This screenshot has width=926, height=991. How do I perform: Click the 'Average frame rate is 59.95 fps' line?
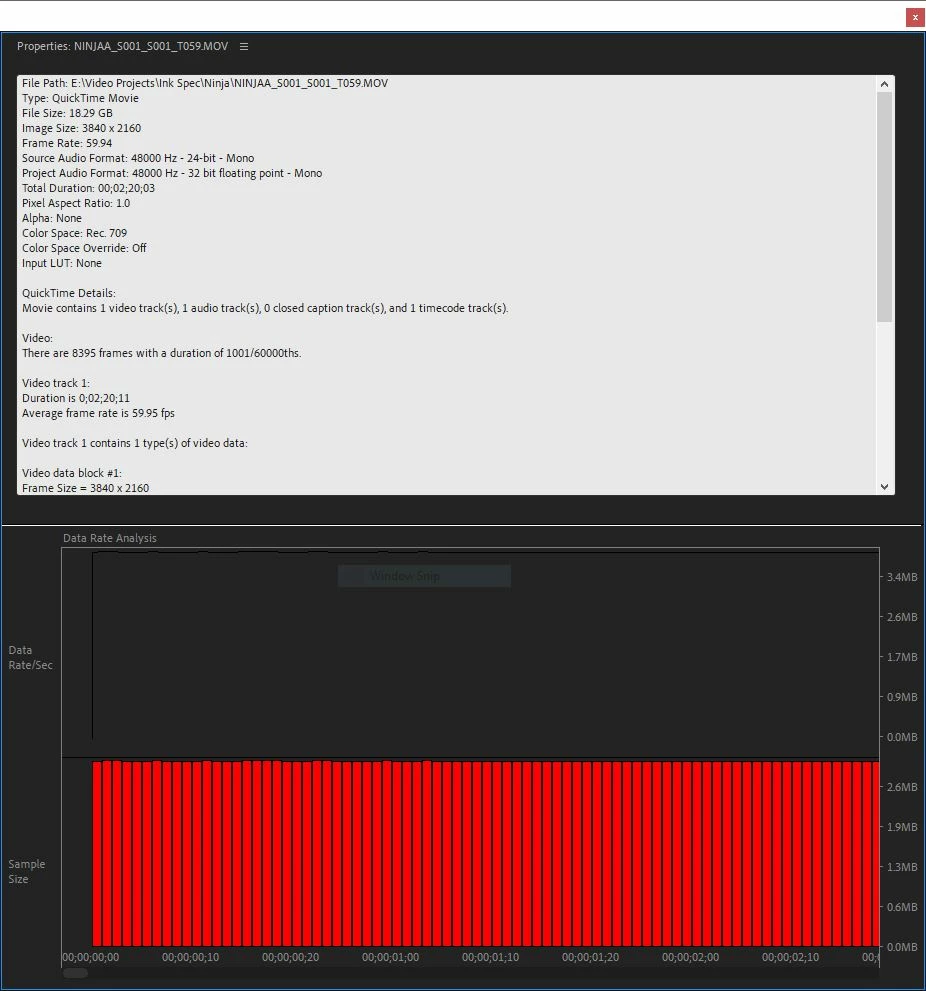click(x=99, y=413)
